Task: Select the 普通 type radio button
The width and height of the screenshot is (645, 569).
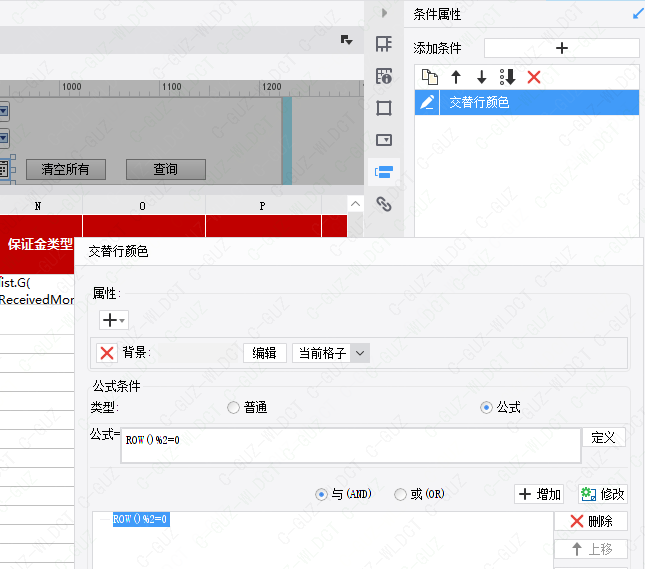Action: pyautogui.click(x=234, y=407)
